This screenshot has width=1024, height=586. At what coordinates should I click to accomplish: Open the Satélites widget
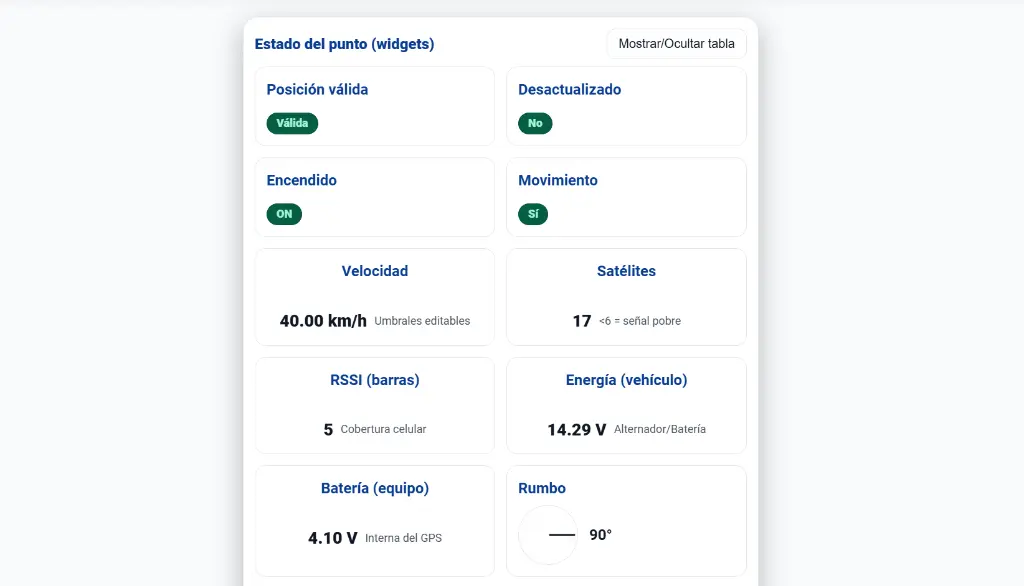pos(626,296)
